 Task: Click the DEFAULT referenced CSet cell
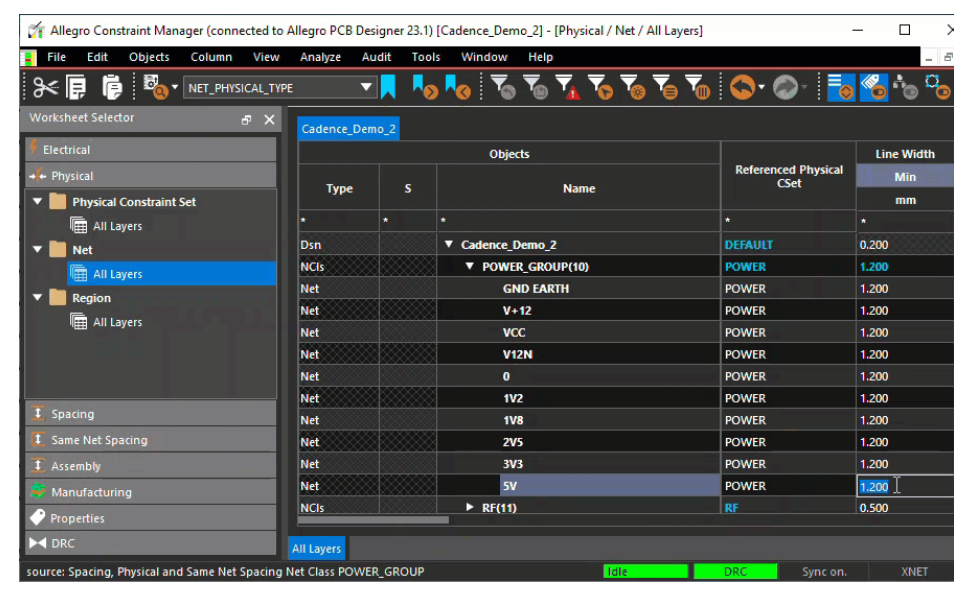[x=788, y=245]
